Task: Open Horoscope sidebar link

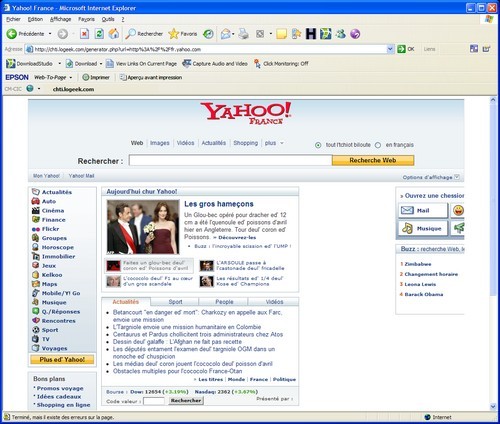Action: click(x=58, y=247)
